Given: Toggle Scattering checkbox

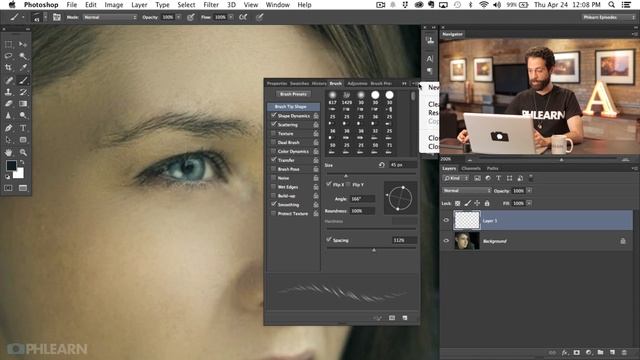Looking at the screenshot, I should 273,124.
